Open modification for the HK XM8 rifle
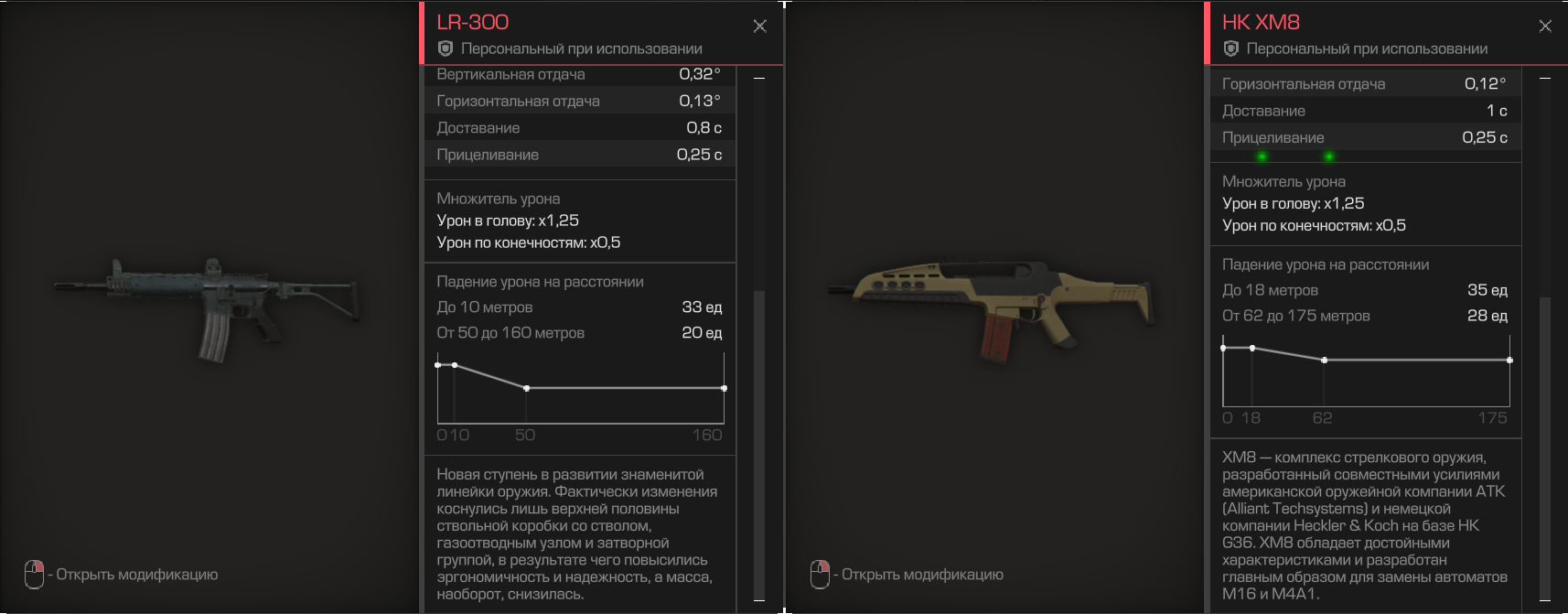1568x614 pixels. click(x=922, y=575)
